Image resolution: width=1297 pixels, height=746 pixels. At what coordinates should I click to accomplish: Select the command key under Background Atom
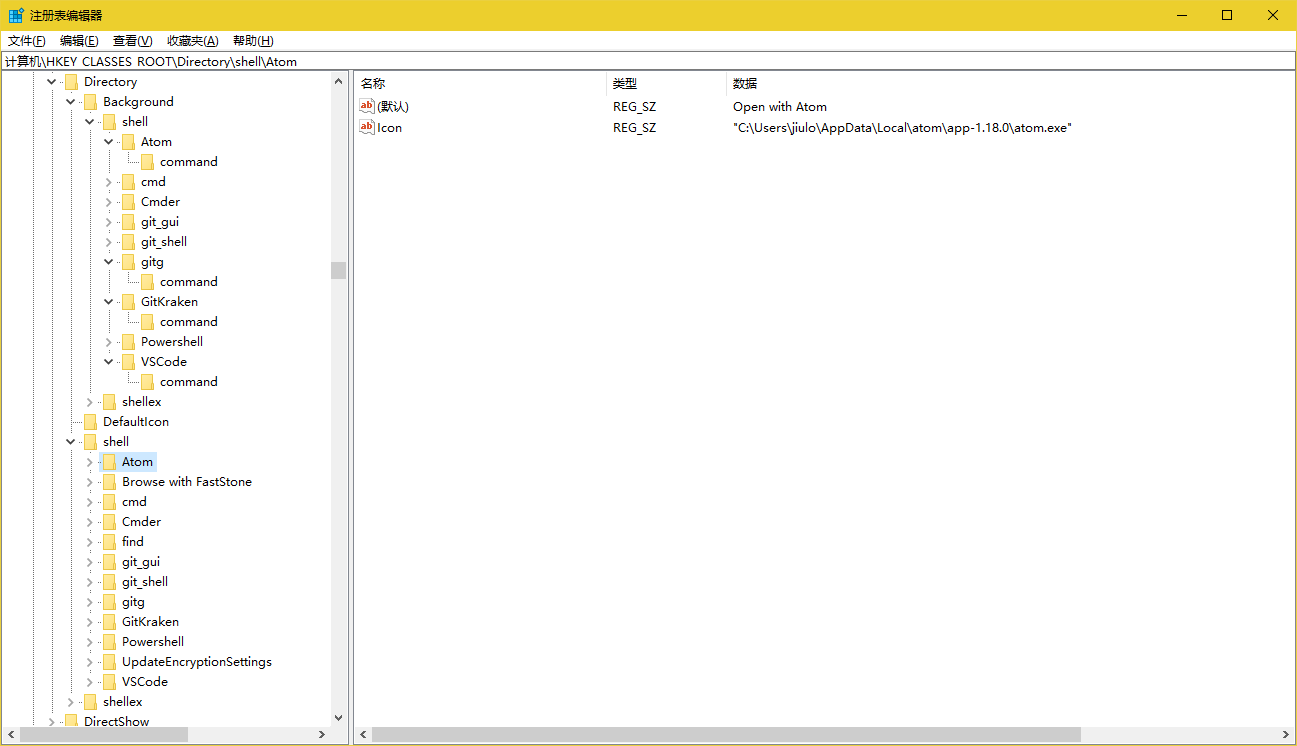click(189, 162)
